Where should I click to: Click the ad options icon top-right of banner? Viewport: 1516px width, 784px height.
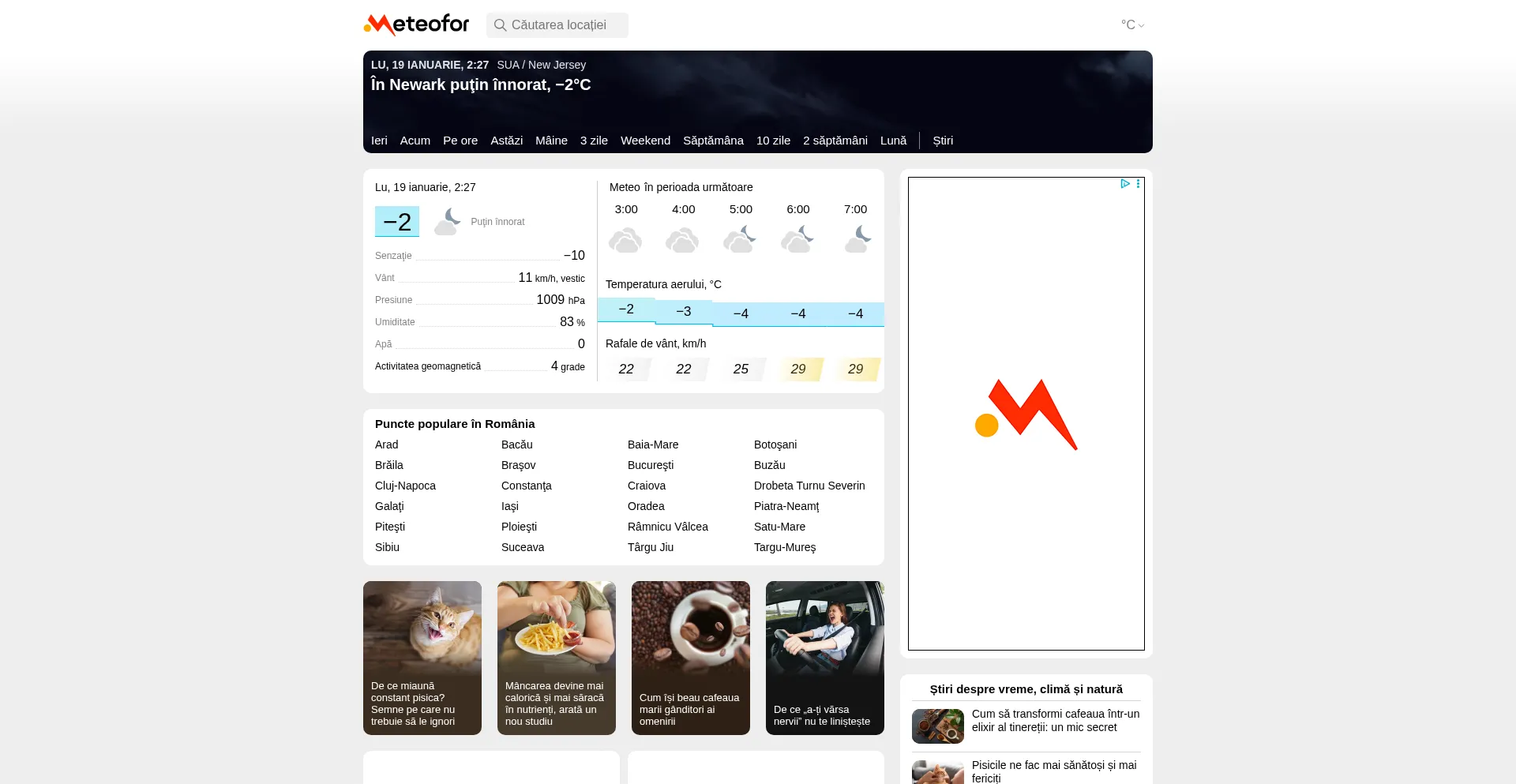pos(1137,184)
